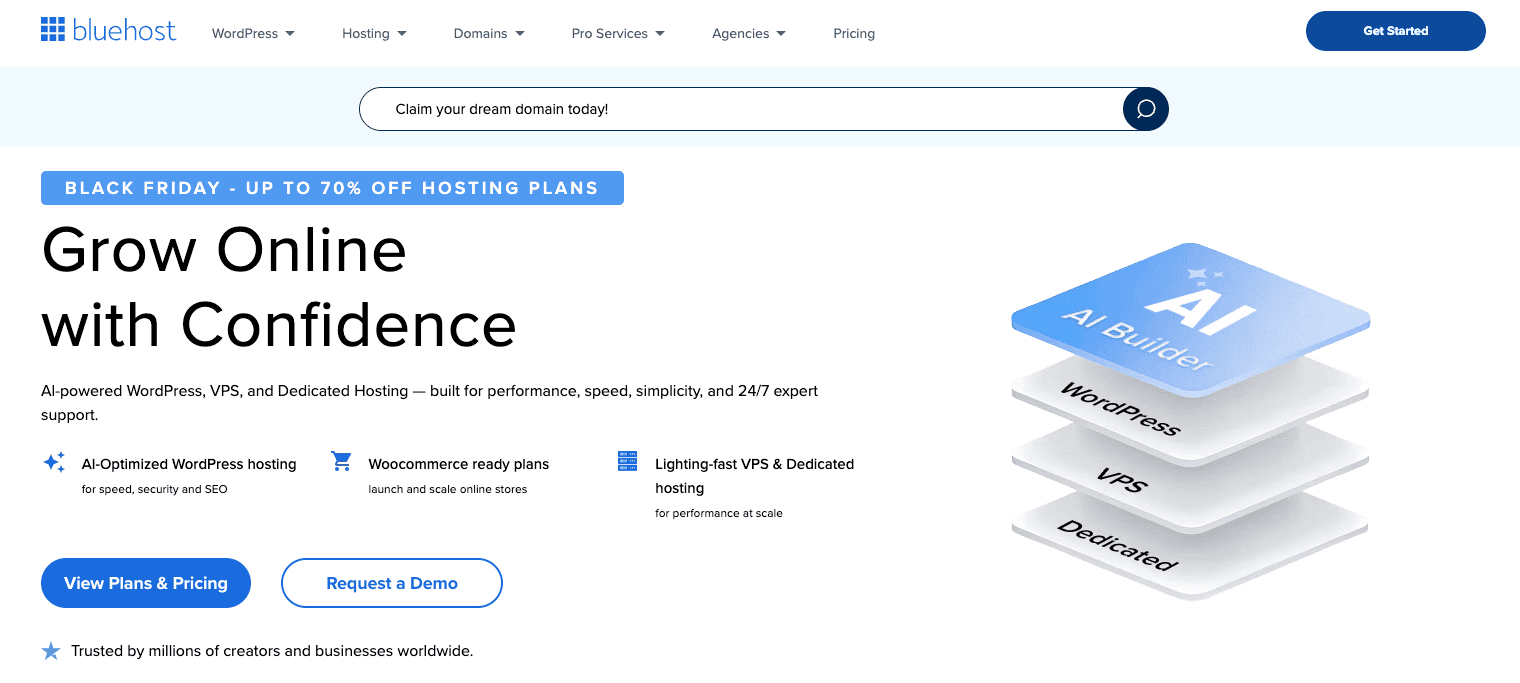Expand the Domains dropdown arrow
Screen dimensions: 1520x683
(520, 34)
